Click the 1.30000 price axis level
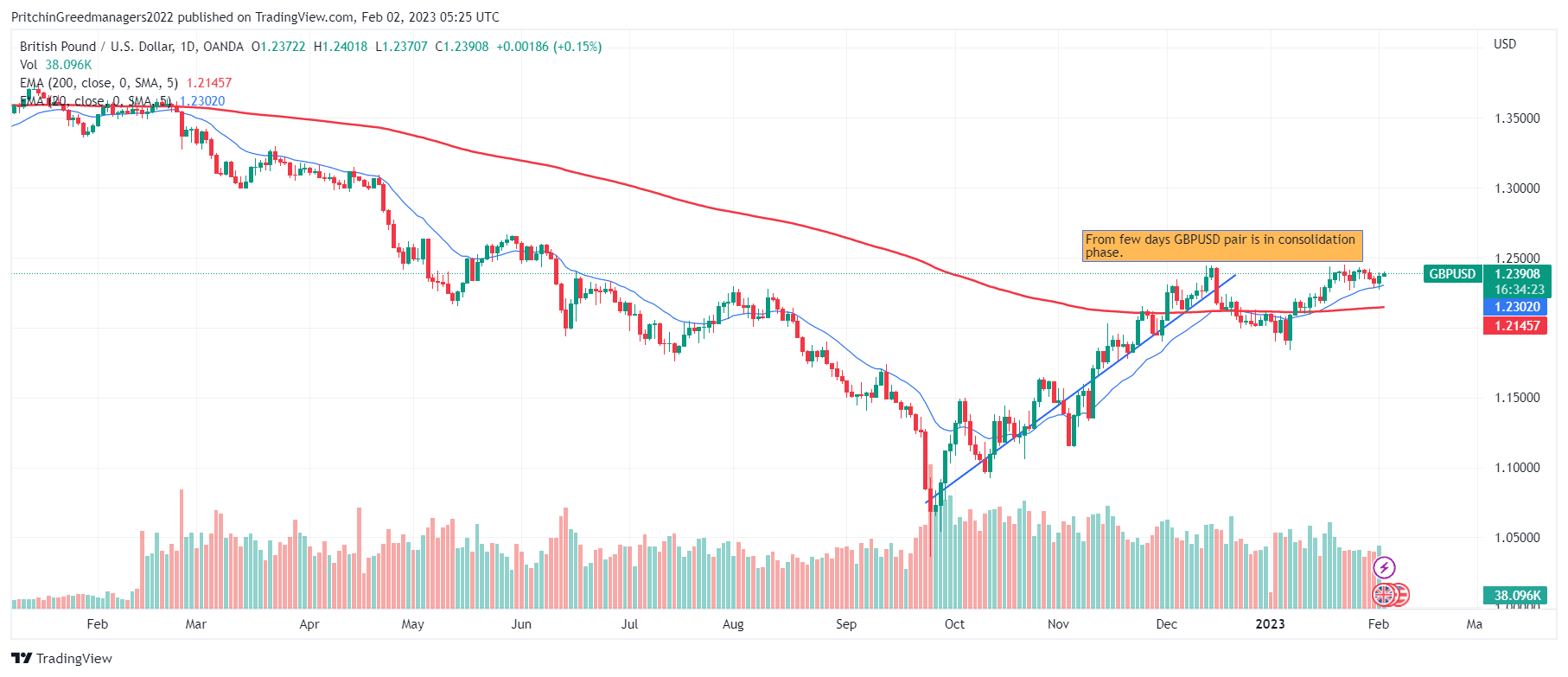This screenshot has height=677, width=1568. pos(1517,188)
